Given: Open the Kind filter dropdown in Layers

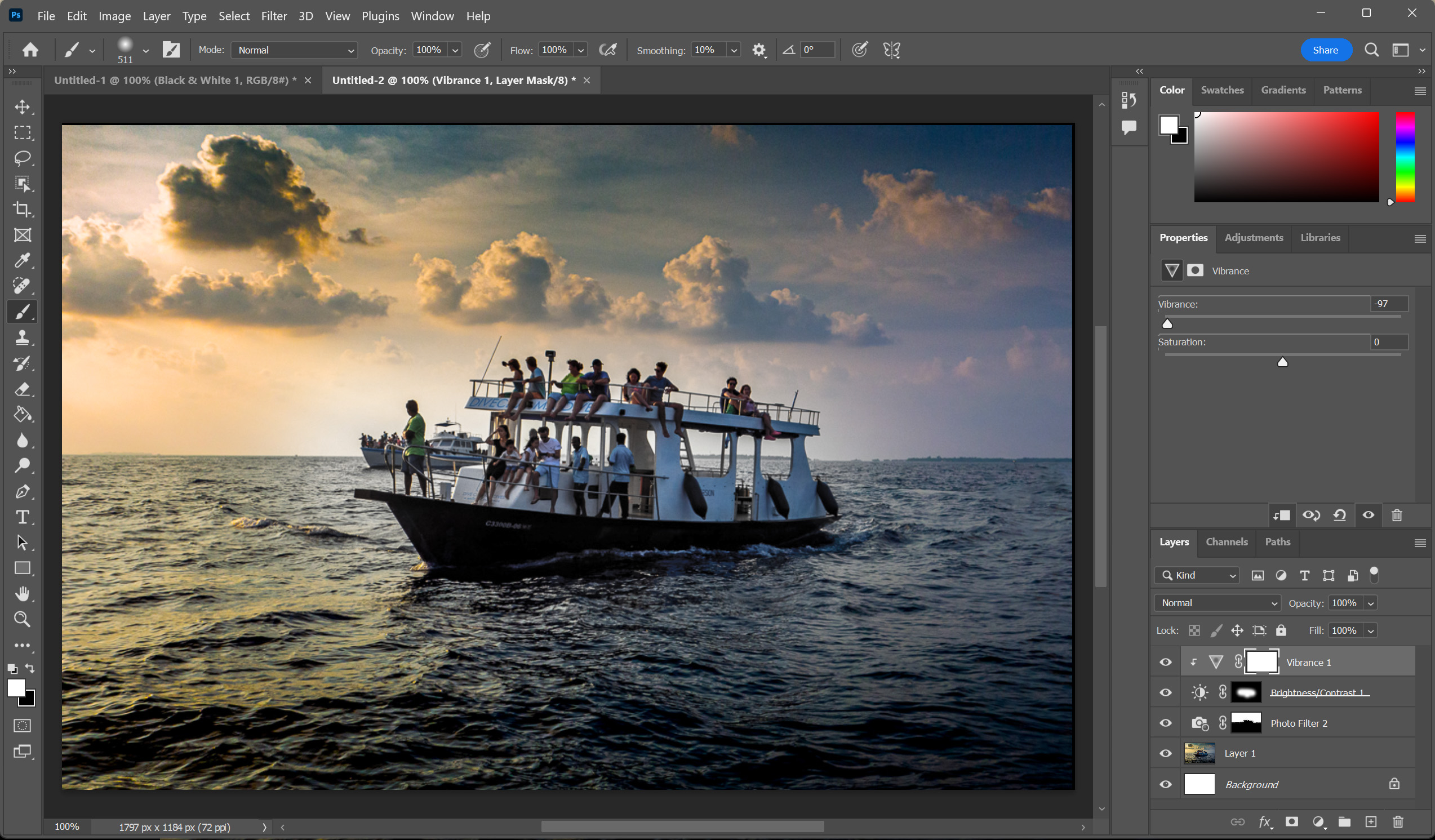Looking at the screenshot, I should point(1197,575).
